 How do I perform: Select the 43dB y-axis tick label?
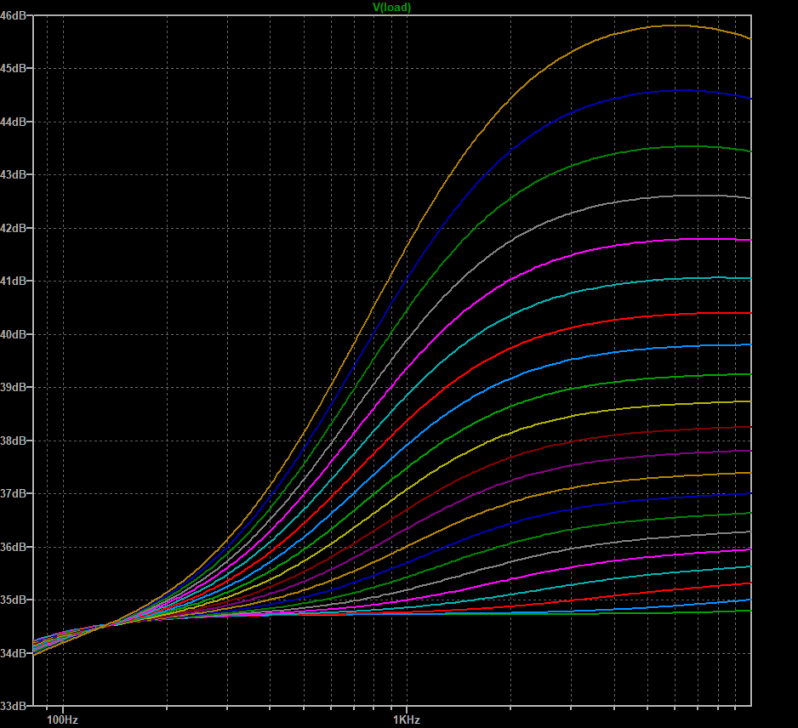tap(15, 174)
